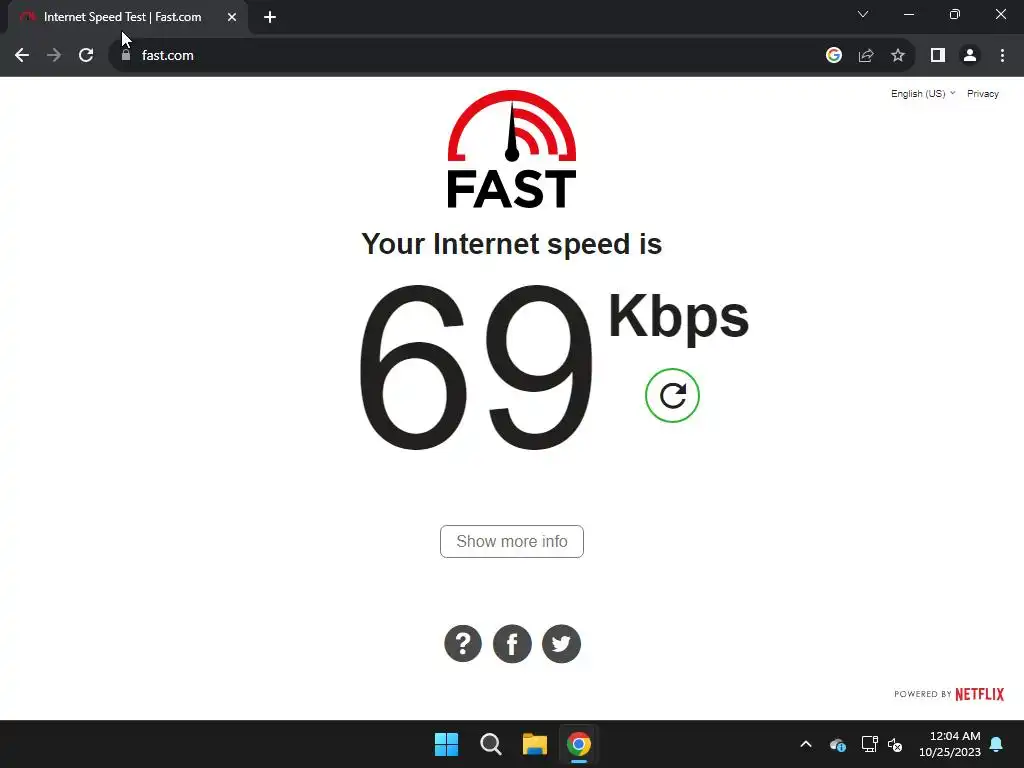Open the Privacy link

[x=983, y=94]
